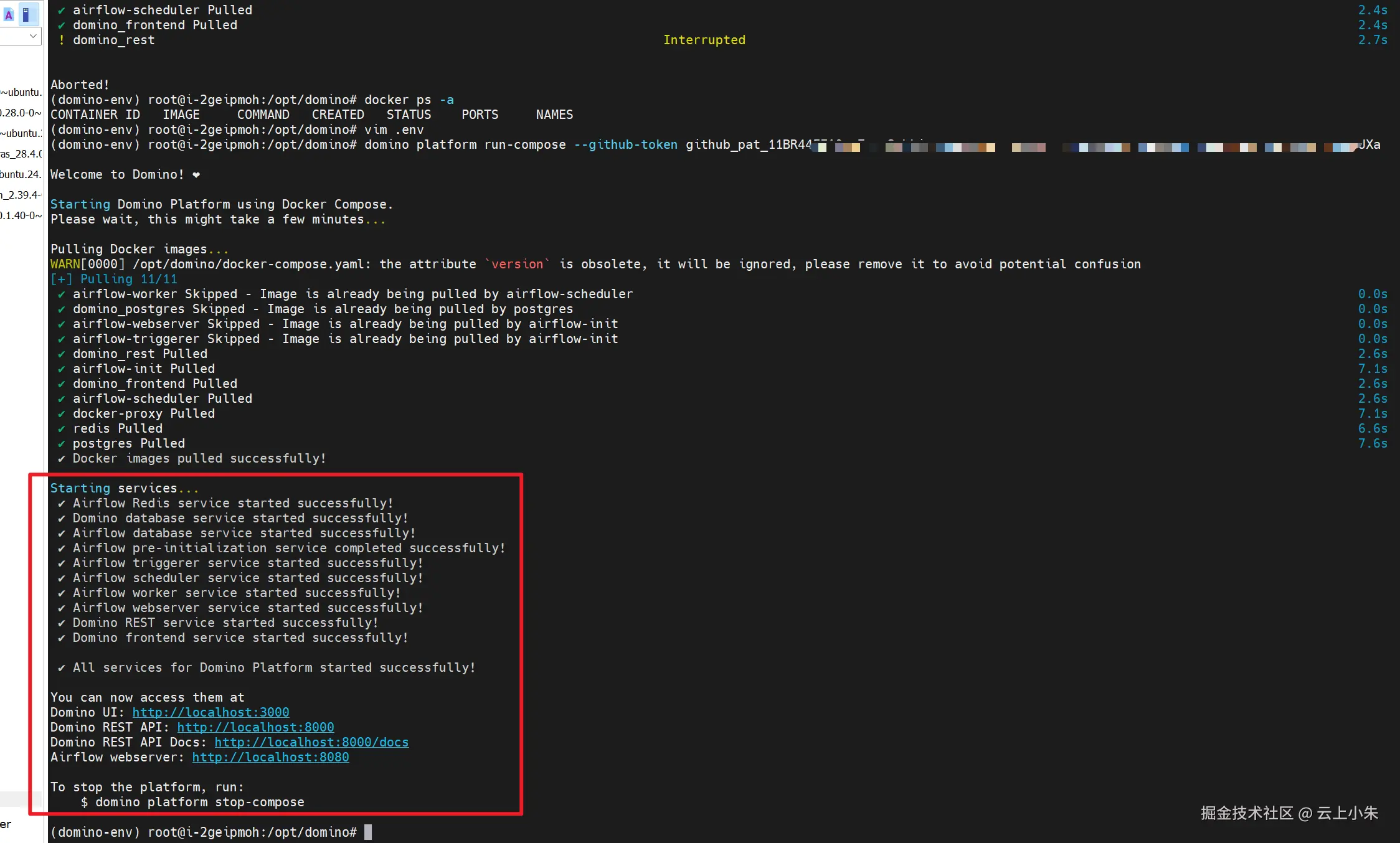Image resolution: width=1400 pixels, height=843 pixels.
Task: Click the yellow 'Interrupted' status text
Action: pos(704,40)
